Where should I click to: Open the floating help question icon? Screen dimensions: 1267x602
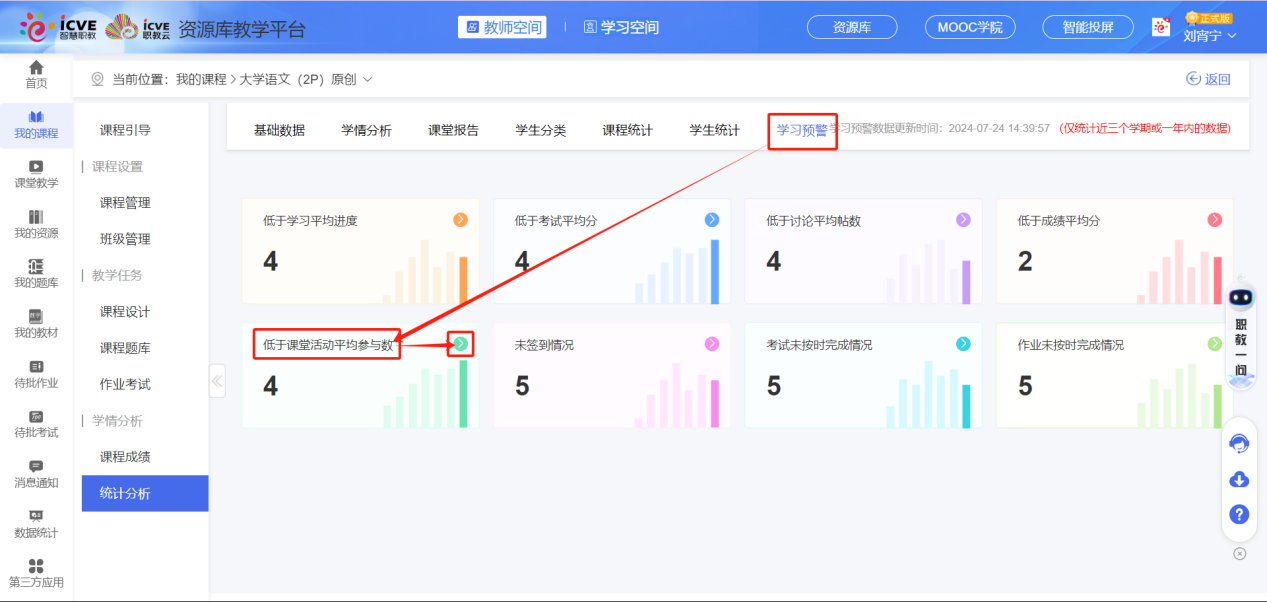(1238, 514)
